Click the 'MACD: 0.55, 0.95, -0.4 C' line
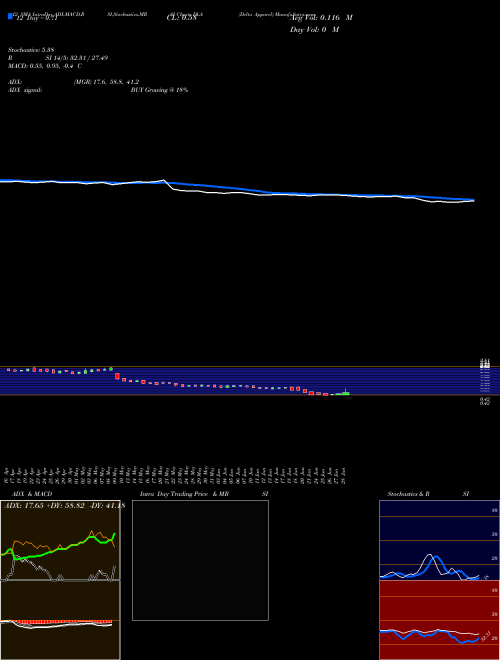Image resolution: width=500 pixels, height=660 pixels. click(45, 66)
